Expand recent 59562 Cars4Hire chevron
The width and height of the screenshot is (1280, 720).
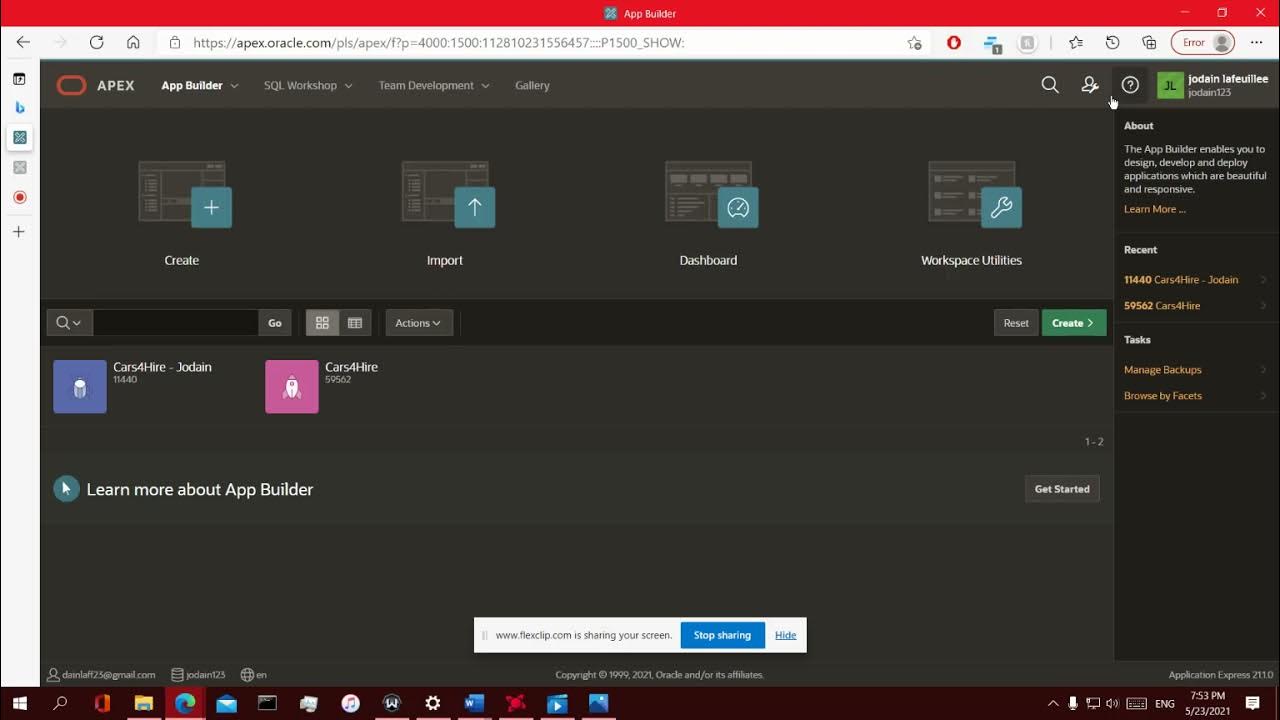tap(1263, 306)
